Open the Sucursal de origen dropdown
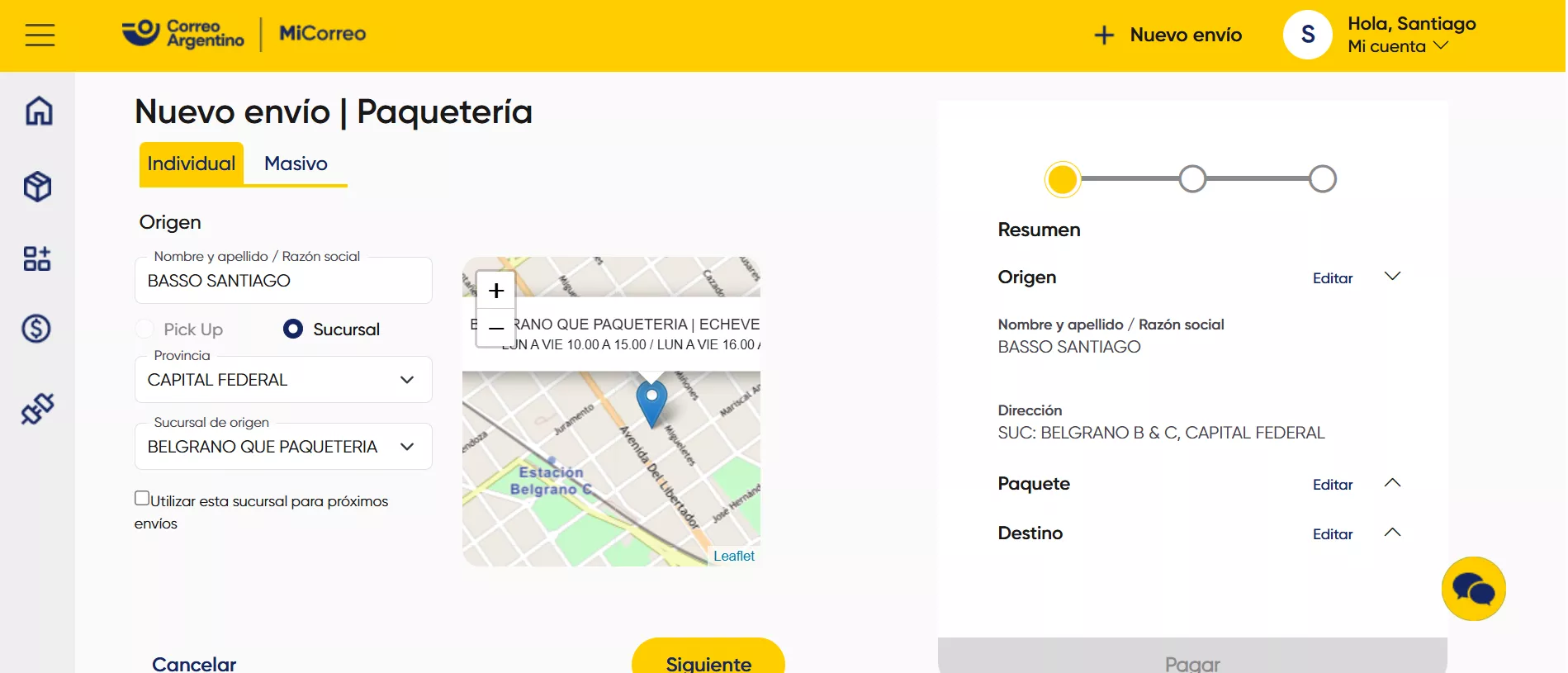 283,447
